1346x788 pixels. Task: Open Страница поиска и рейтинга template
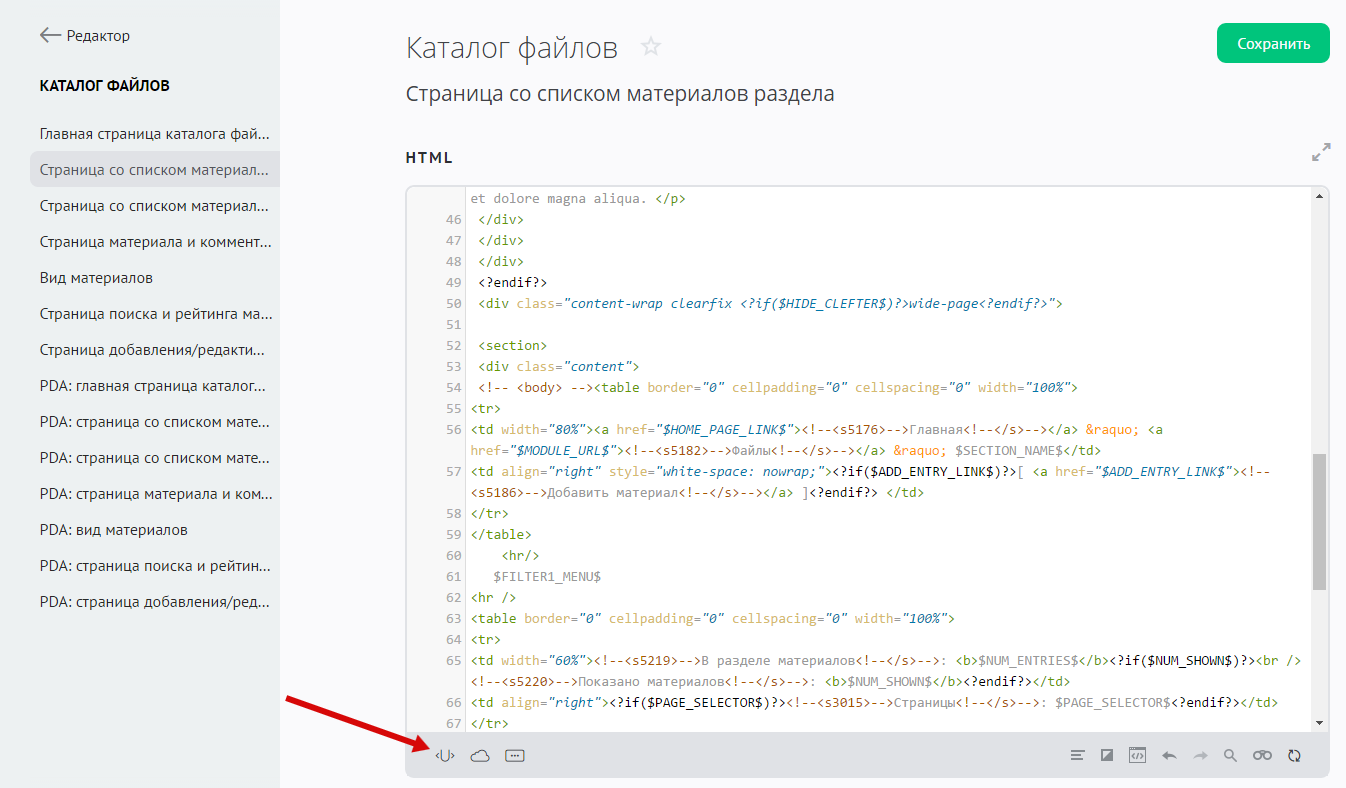tap(155, 314)
